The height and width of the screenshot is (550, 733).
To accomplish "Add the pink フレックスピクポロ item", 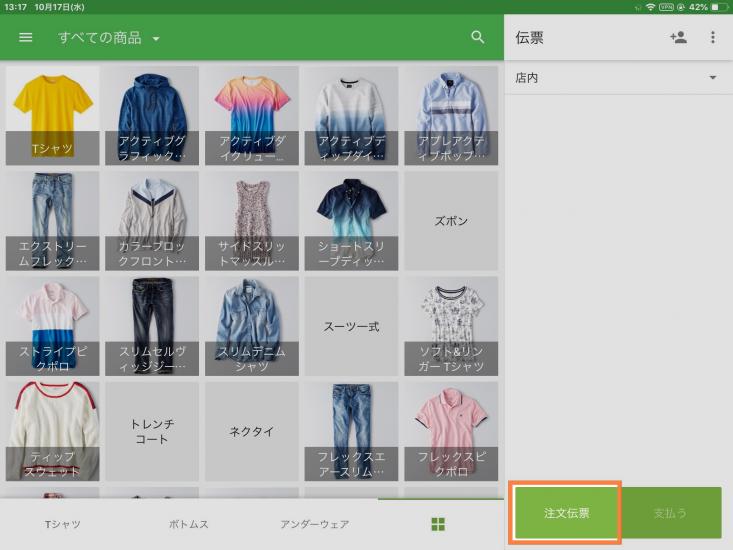I will tap(451, 431).
